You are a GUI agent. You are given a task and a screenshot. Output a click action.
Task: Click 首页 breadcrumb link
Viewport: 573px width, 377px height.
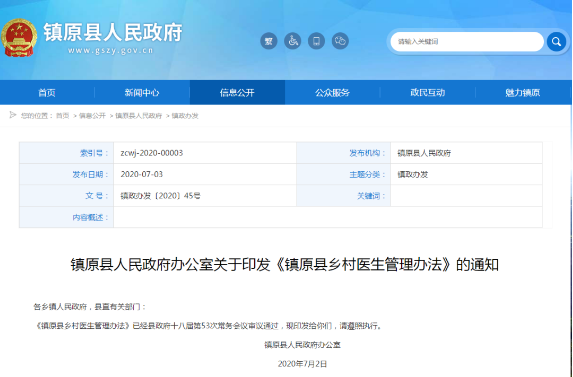[x=62, y=116]
